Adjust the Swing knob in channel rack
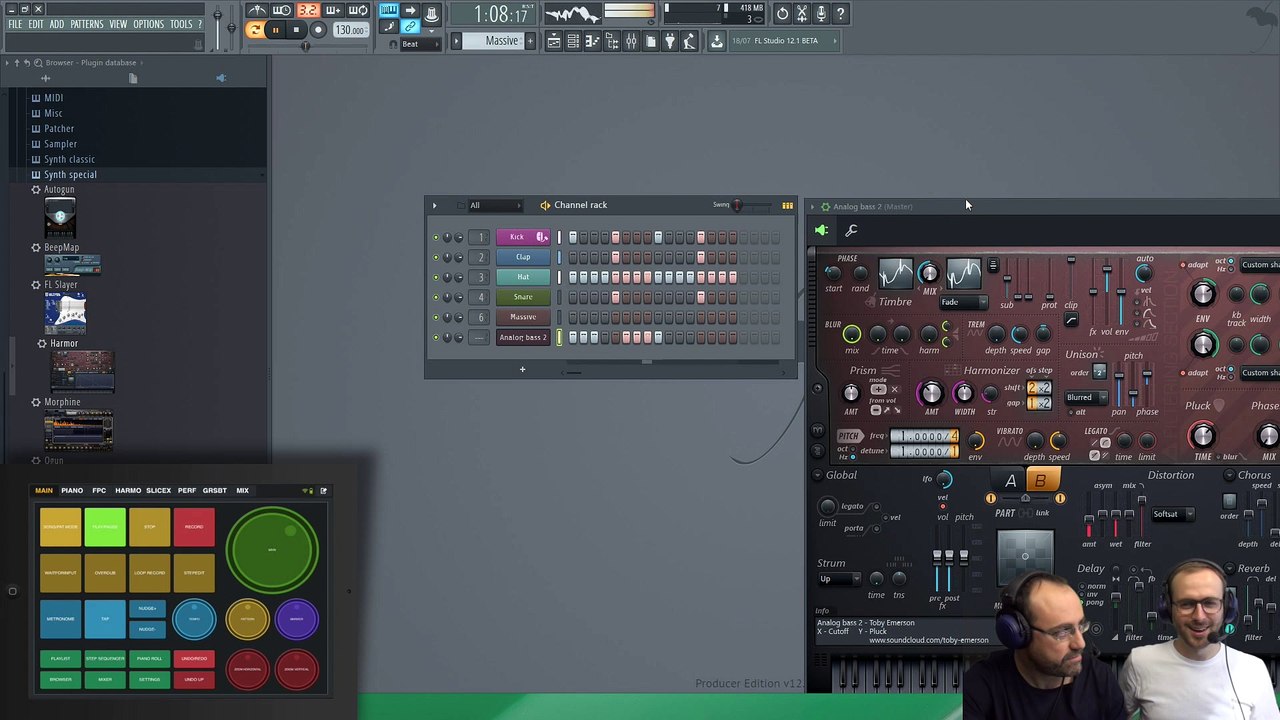1280x720 pixels. [x=738, y=206]
